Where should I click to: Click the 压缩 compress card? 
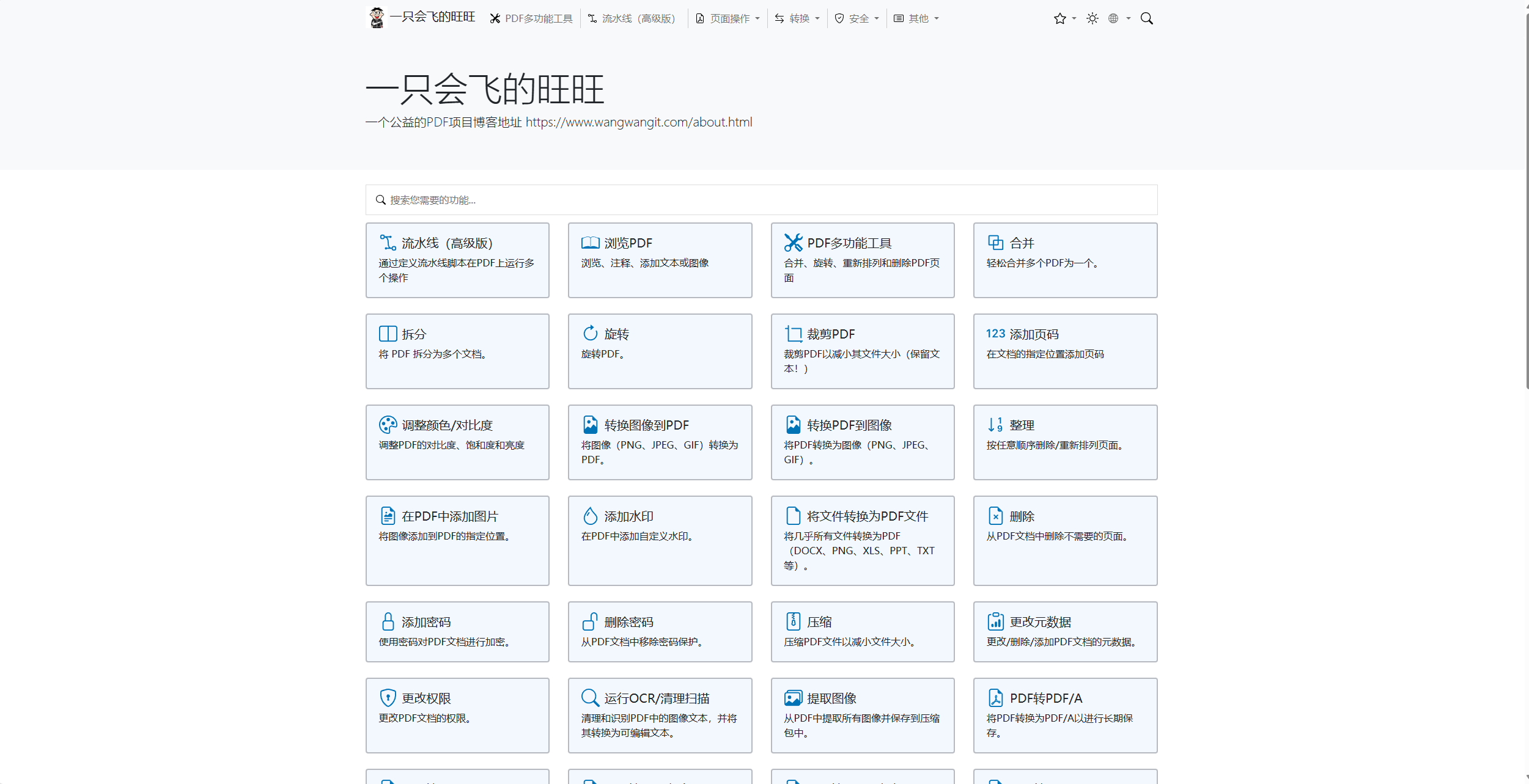click(862, 631)
